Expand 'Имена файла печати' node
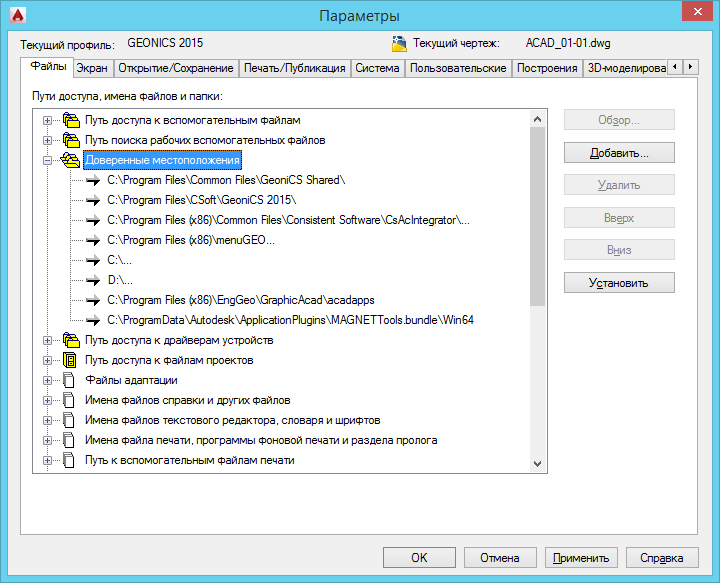 (47, 440)
